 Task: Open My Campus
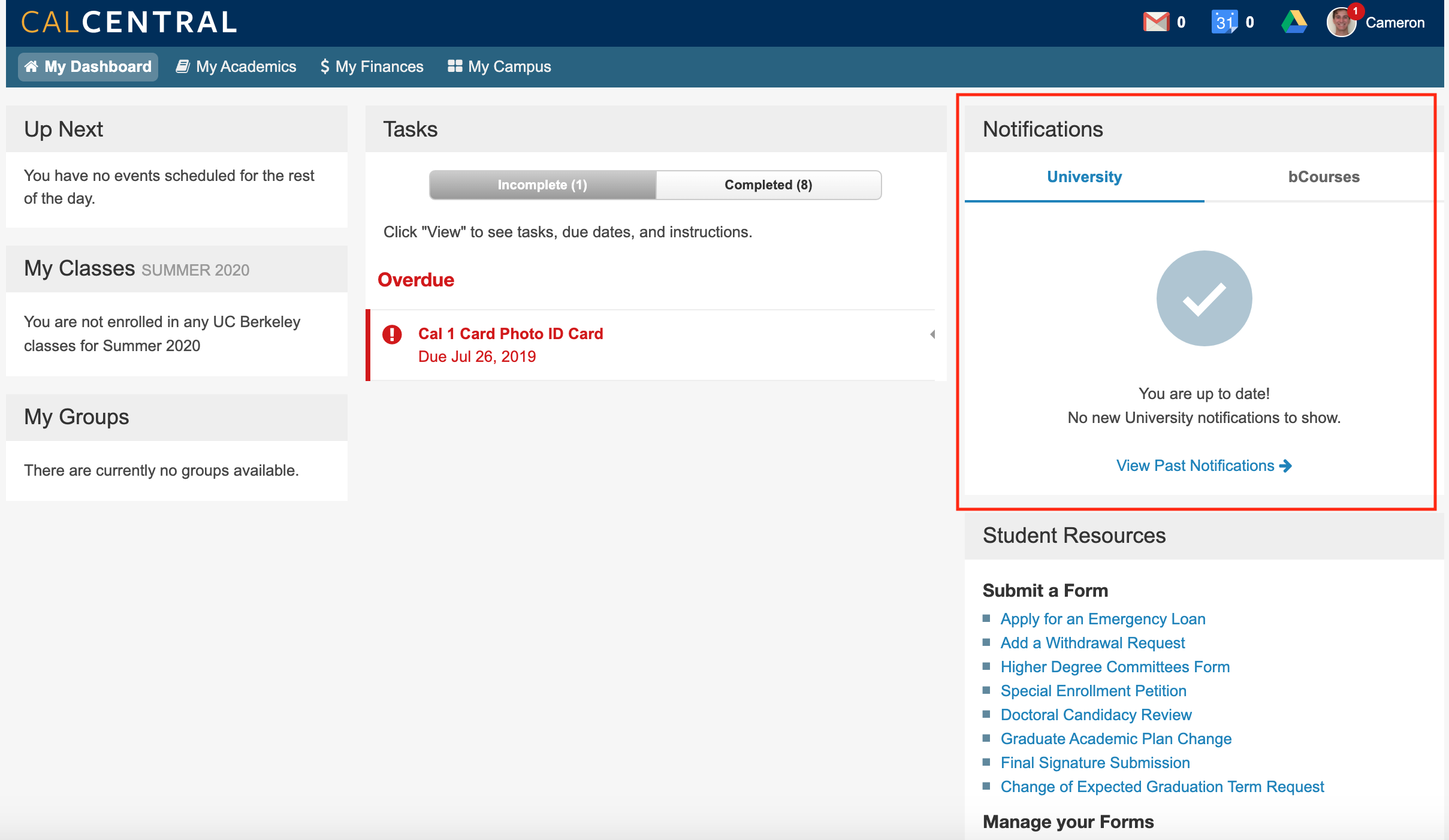click(499, 67)
